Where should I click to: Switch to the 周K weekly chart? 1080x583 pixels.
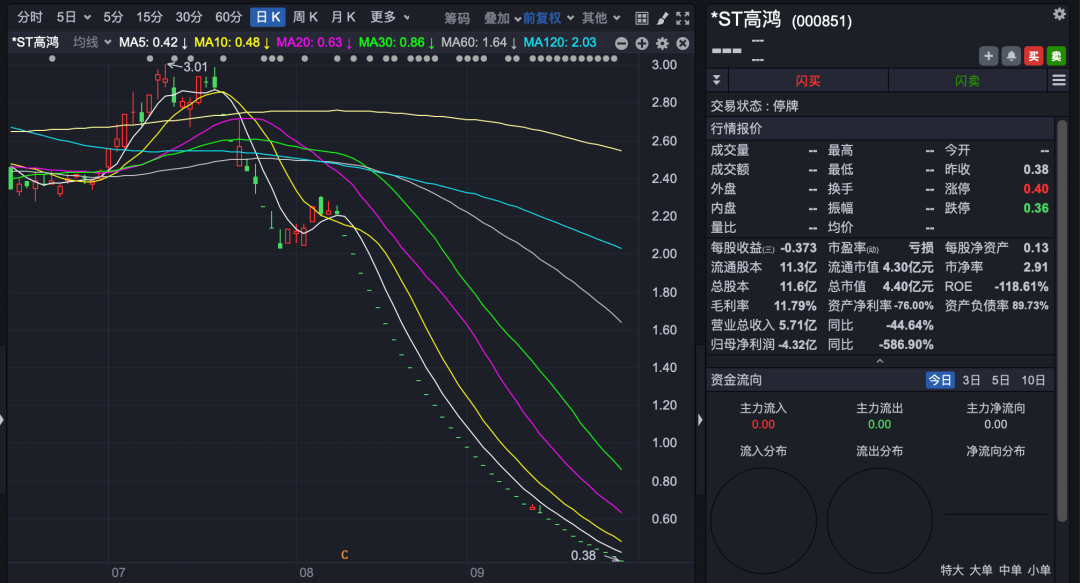click(x=305, y=18)
